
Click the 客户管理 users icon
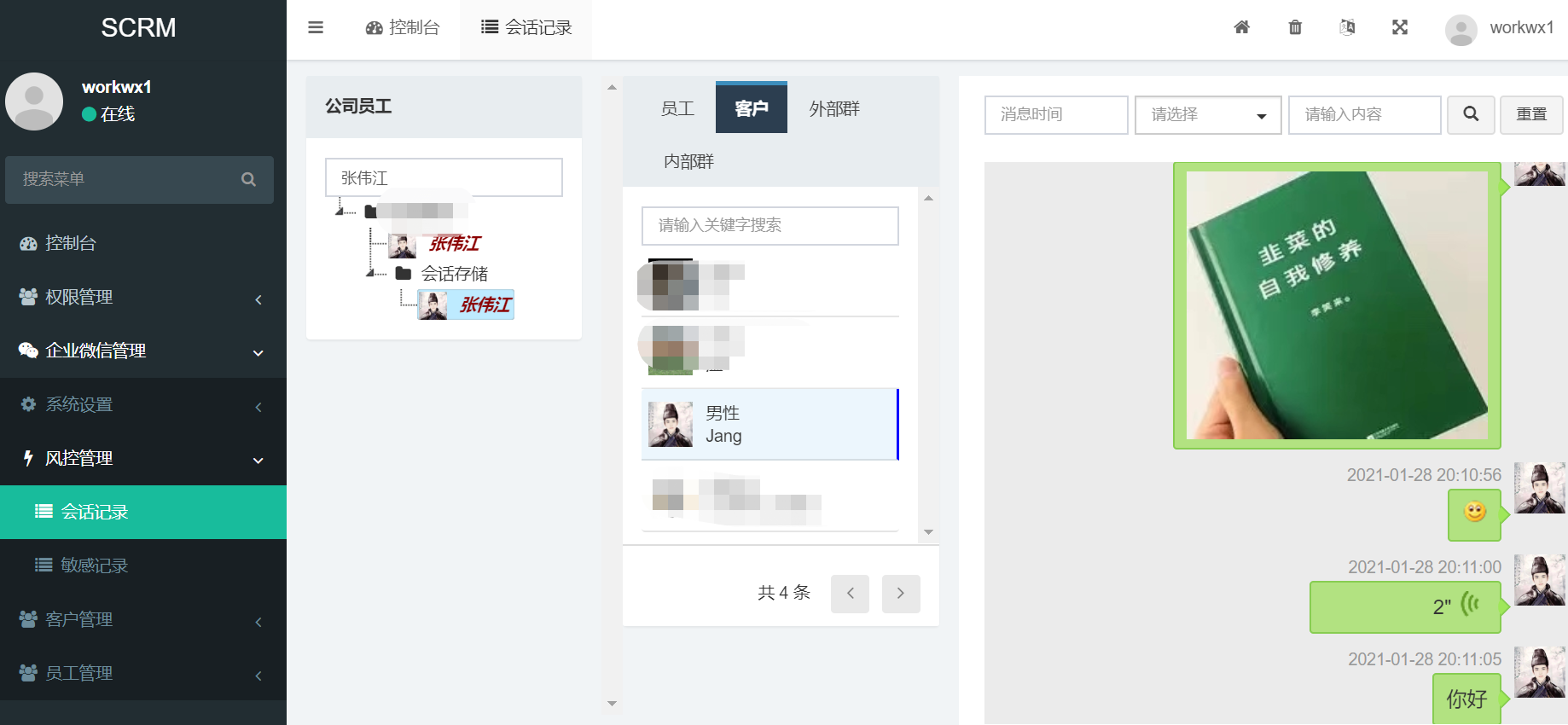click(28, 619)
